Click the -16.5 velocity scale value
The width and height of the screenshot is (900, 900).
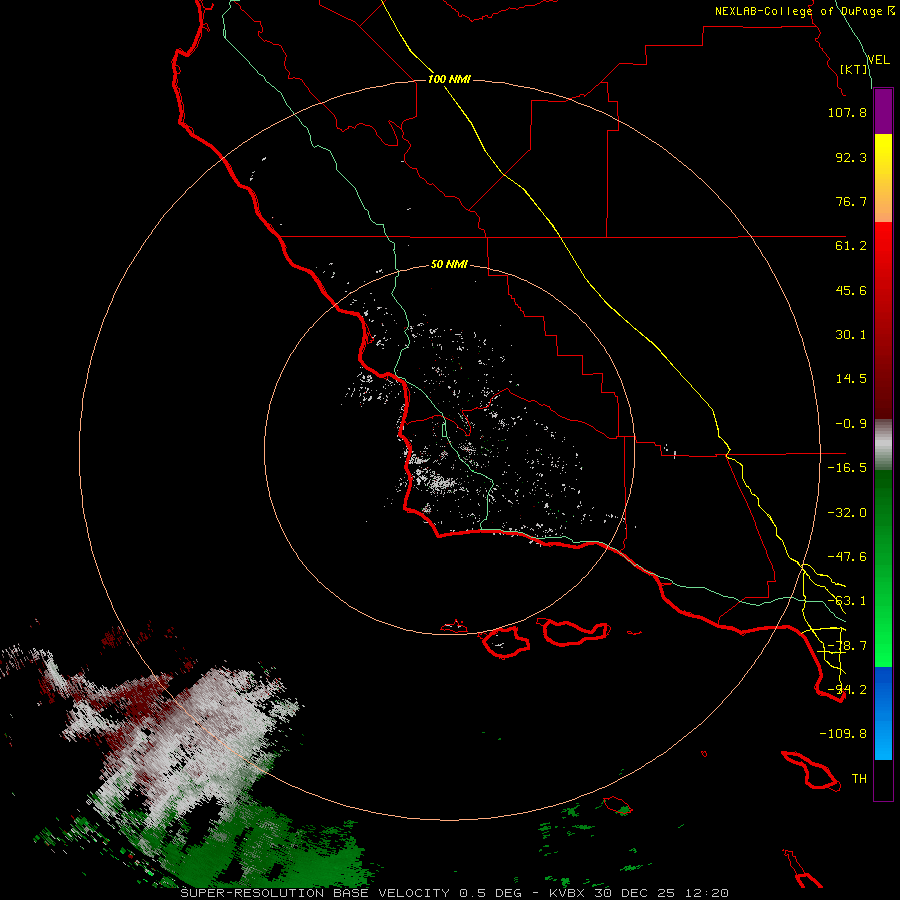click(x=847, y=468)
